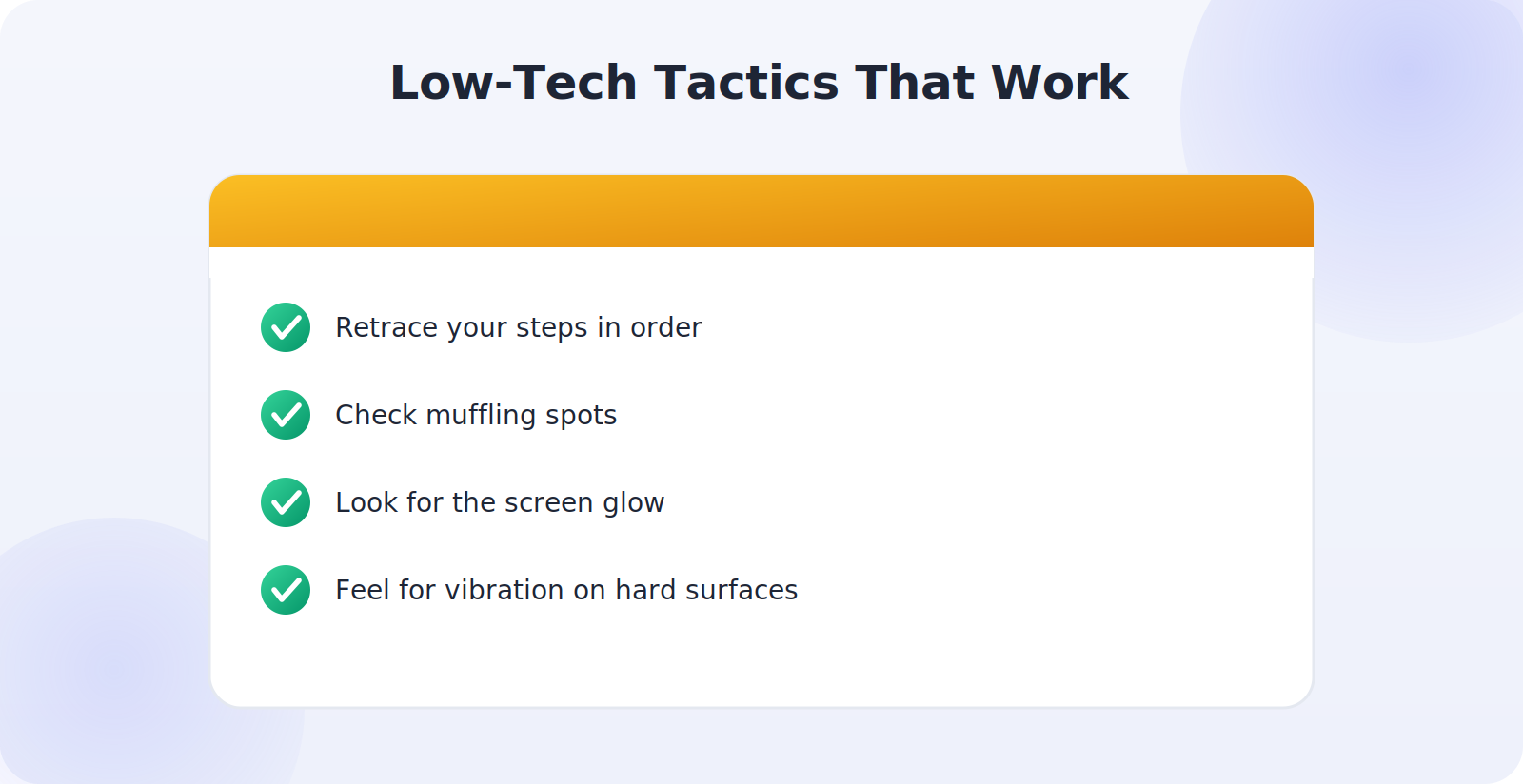Click the green check beside screen glow item
Image resolution: width=1523 pixels, height=784 pixels.
[286, 502]
